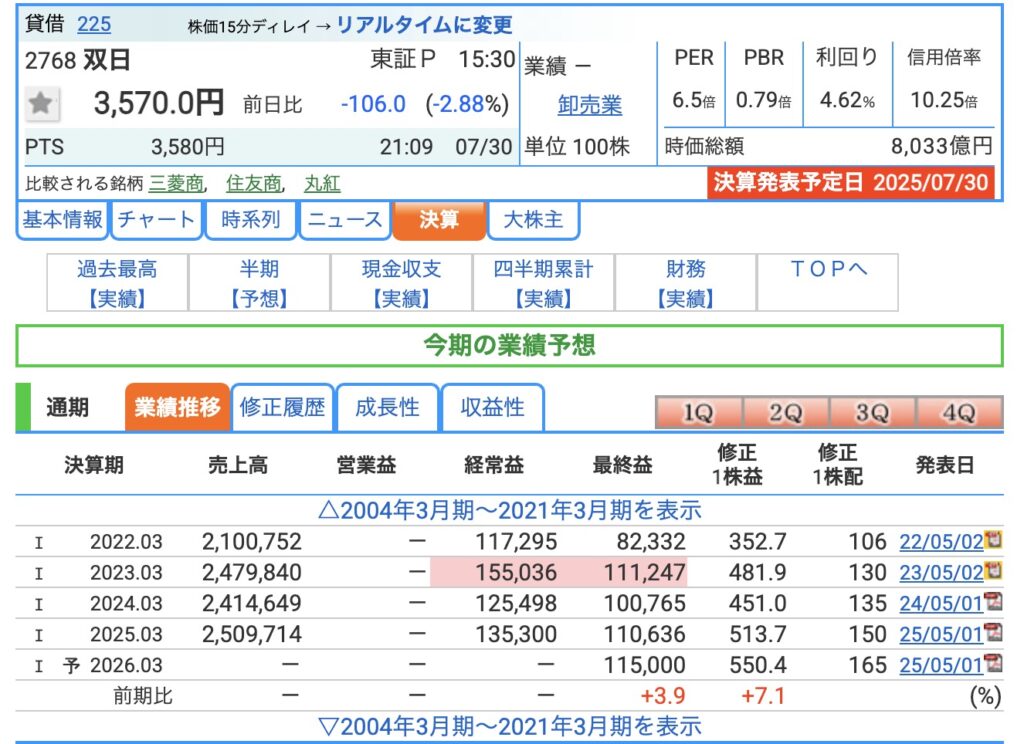Click the 通期 label

click(x=67, y=407)
